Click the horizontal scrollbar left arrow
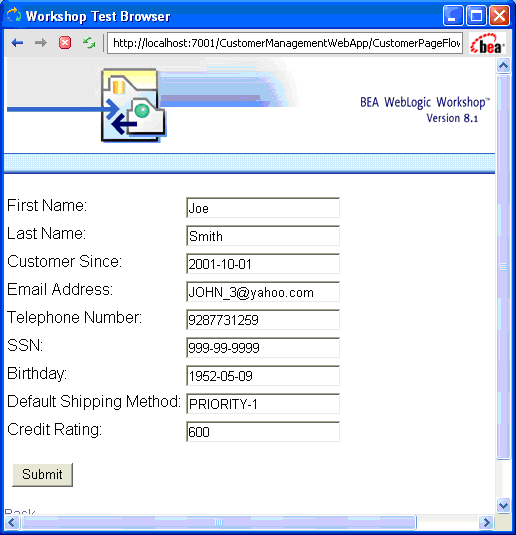Image resolution: width=516 pixels, height=535 pixels. [12, 522]
